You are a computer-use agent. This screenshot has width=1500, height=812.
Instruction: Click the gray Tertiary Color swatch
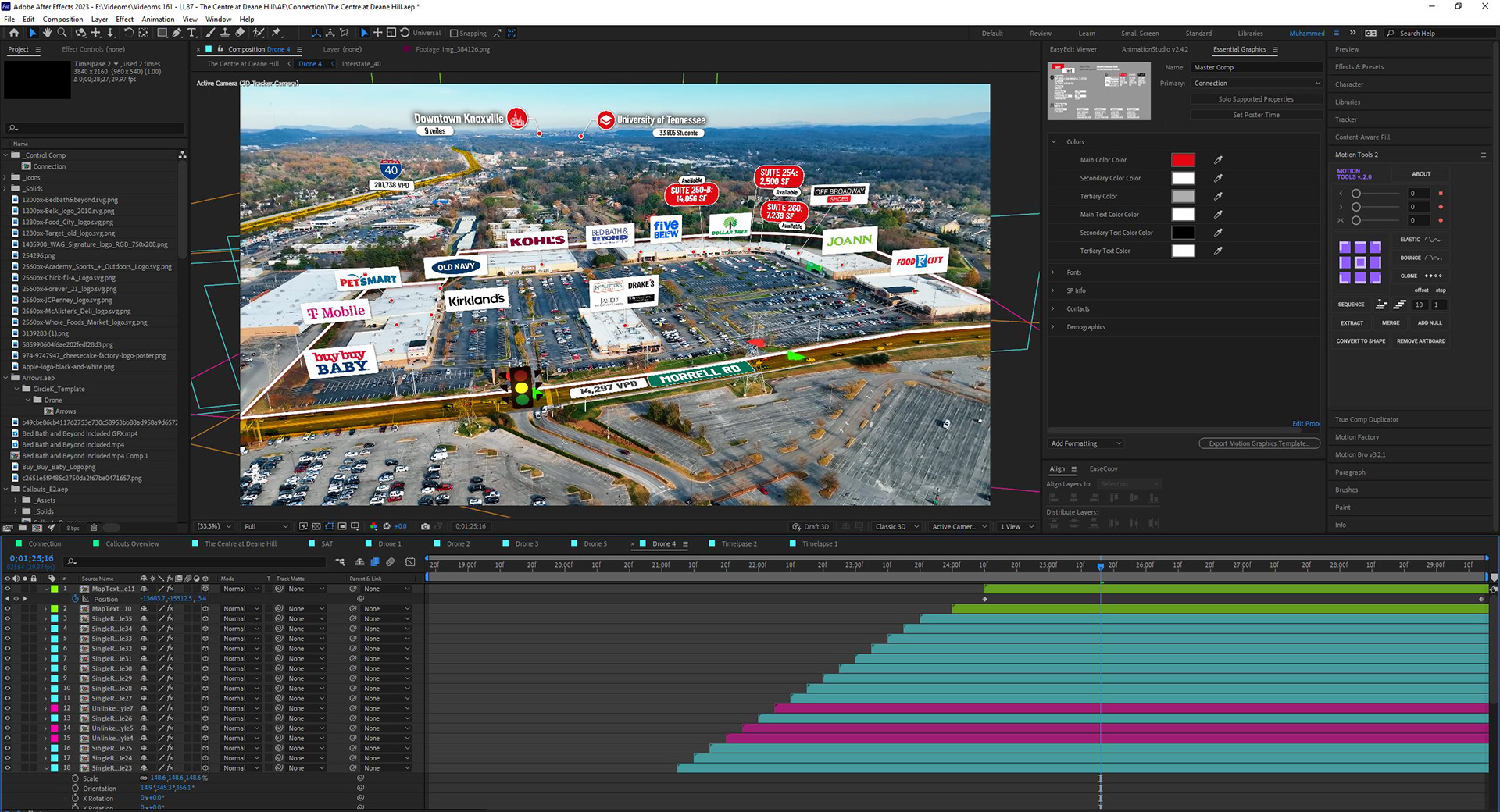point(1183,196)
